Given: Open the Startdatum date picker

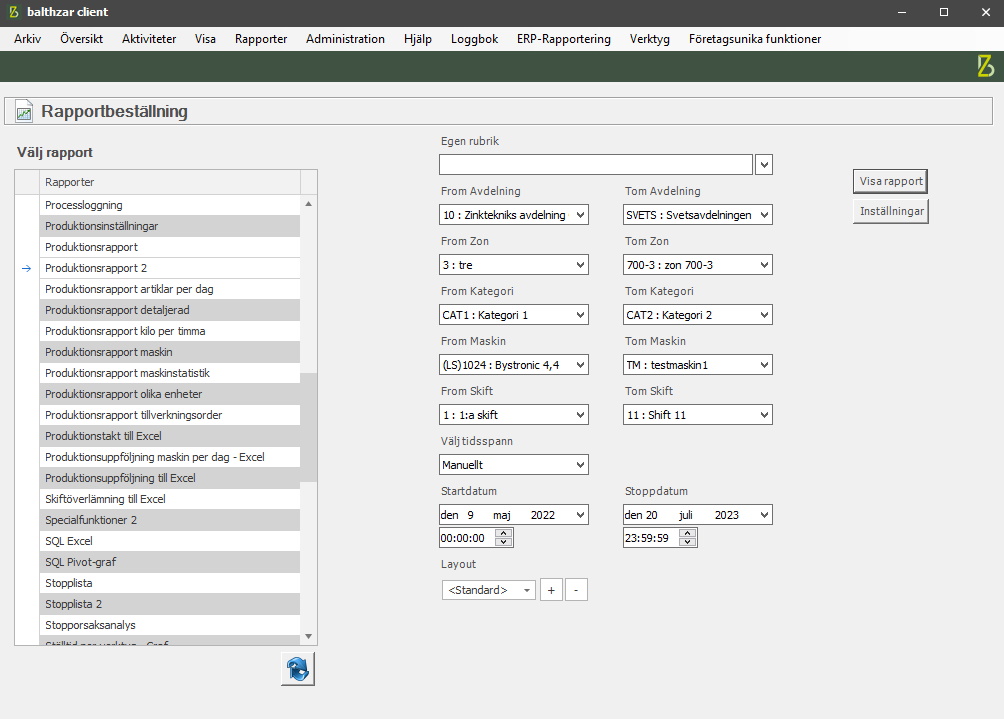Looking at the screenshot, I should pos(580,515).
